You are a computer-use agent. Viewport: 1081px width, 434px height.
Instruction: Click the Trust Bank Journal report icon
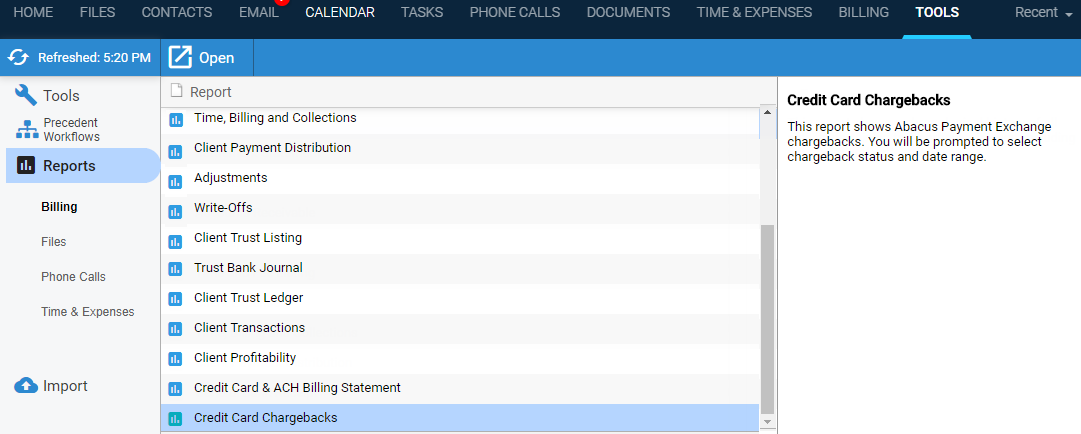pyautogui.click(x=175, y=270)
